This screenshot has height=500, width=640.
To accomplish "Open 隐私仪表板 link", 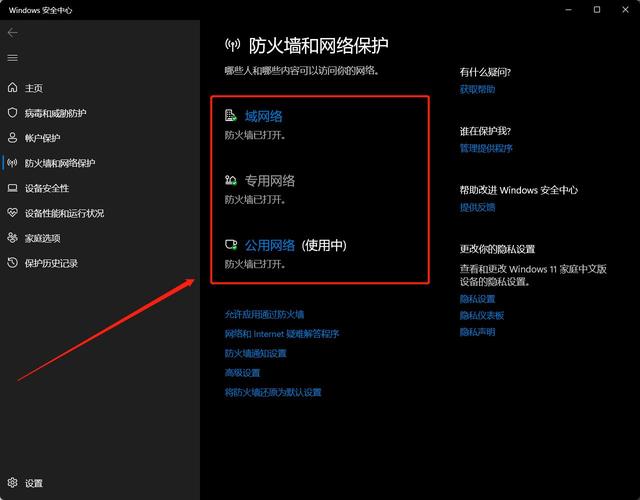I will tap(482, 316).
